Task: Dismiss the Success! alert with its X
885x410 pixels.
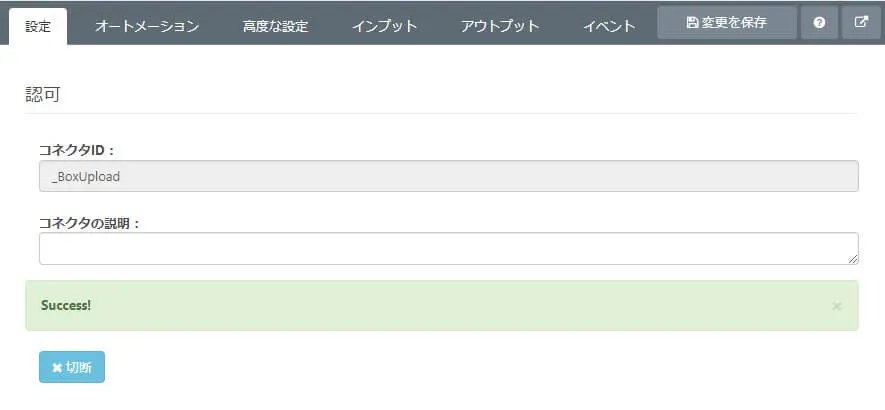Action: pos(837,306)
